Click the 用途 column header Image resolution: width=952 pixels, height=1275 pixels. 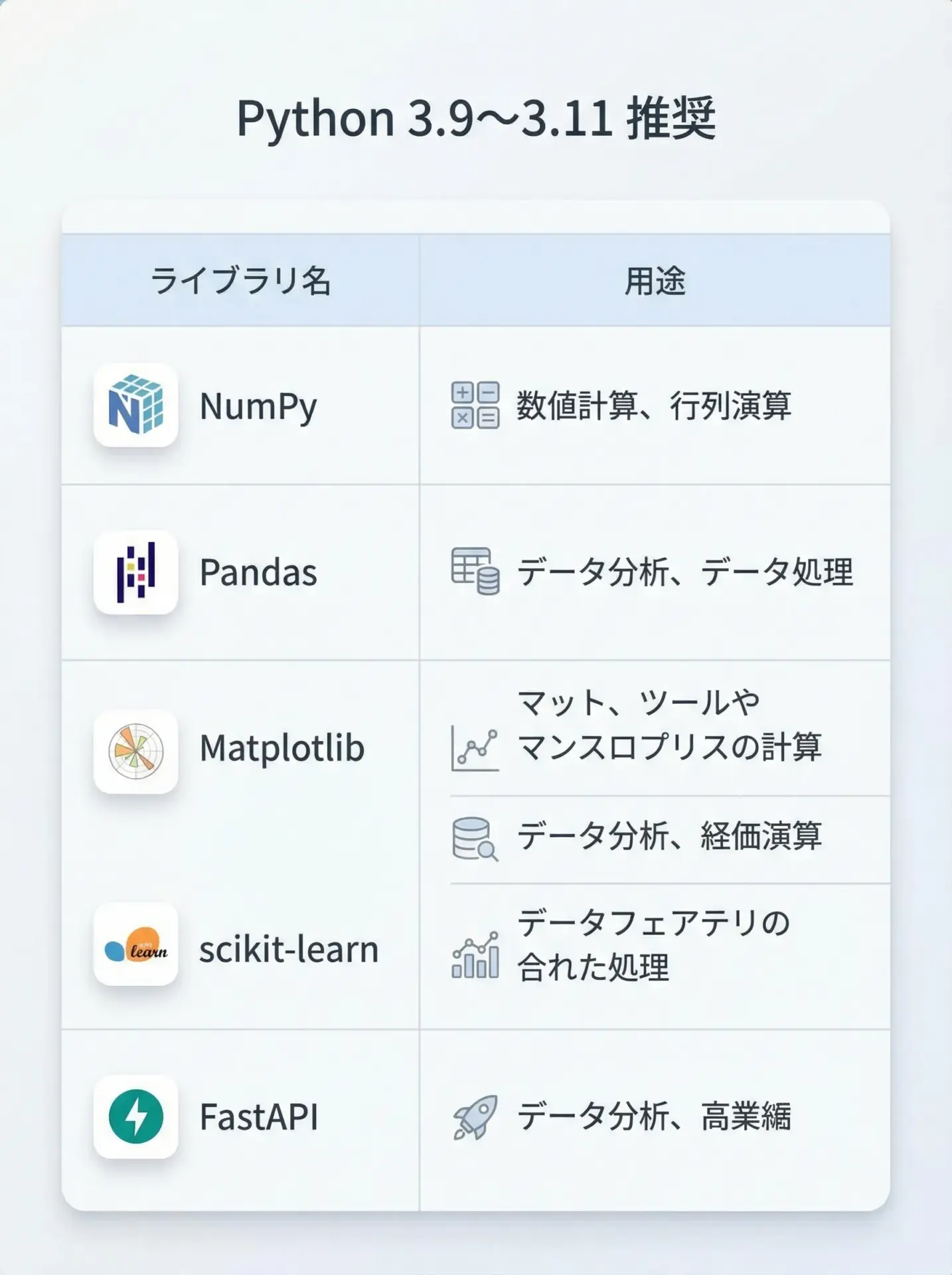(655, 280)
